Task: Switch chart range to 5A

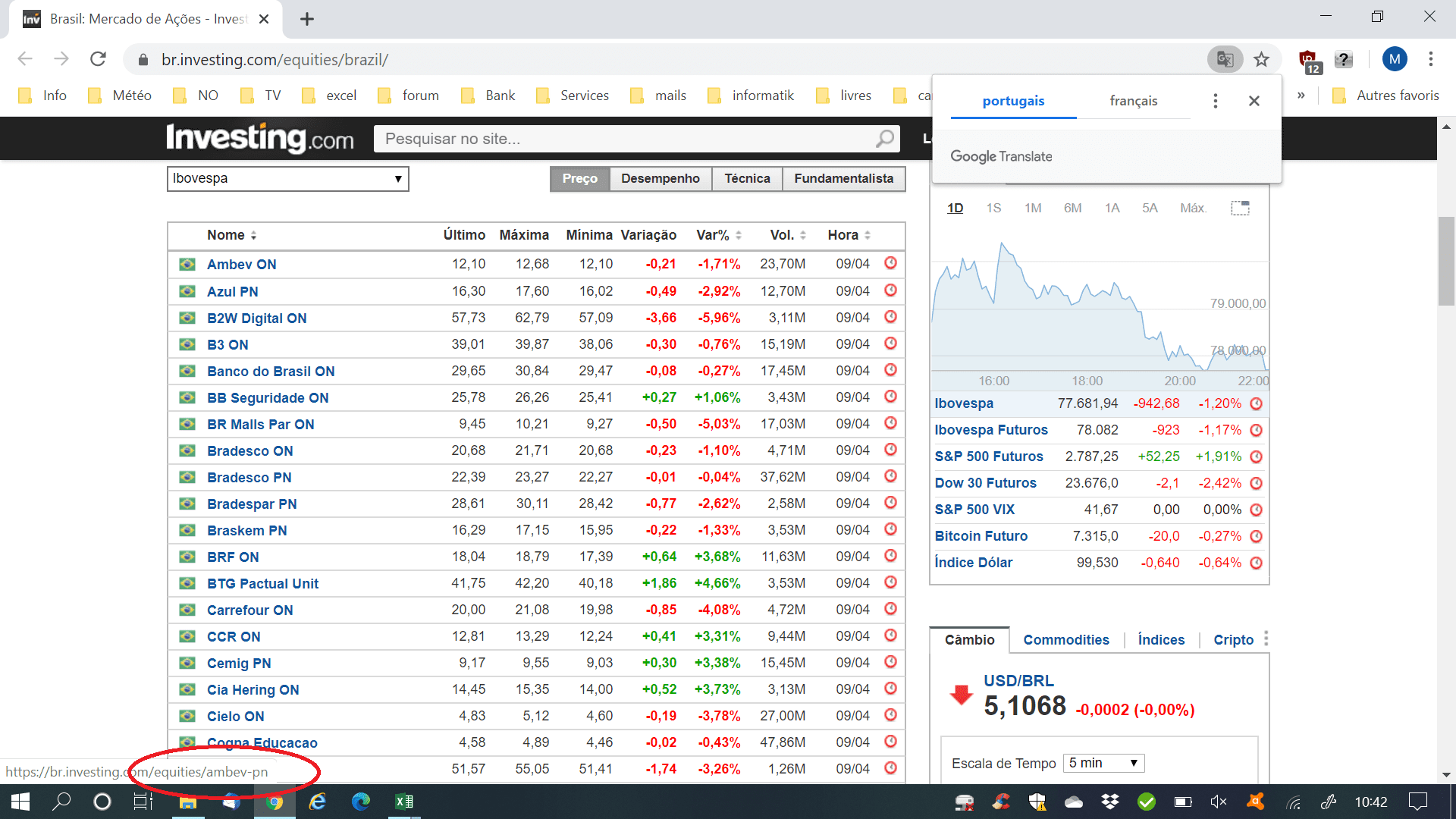Action: click(x=1150, y=208)
